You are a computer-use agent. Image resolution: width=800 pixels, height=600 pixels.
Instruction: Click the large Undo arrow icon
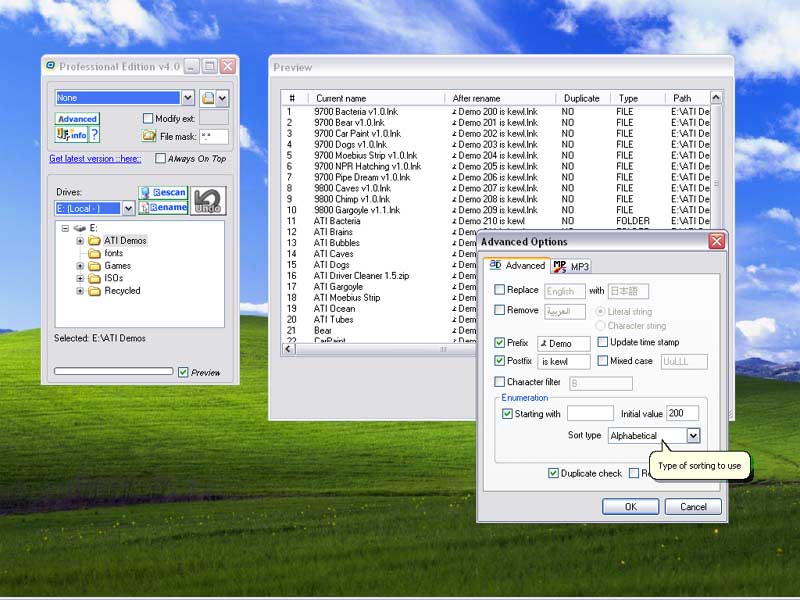tap(208, 201)
